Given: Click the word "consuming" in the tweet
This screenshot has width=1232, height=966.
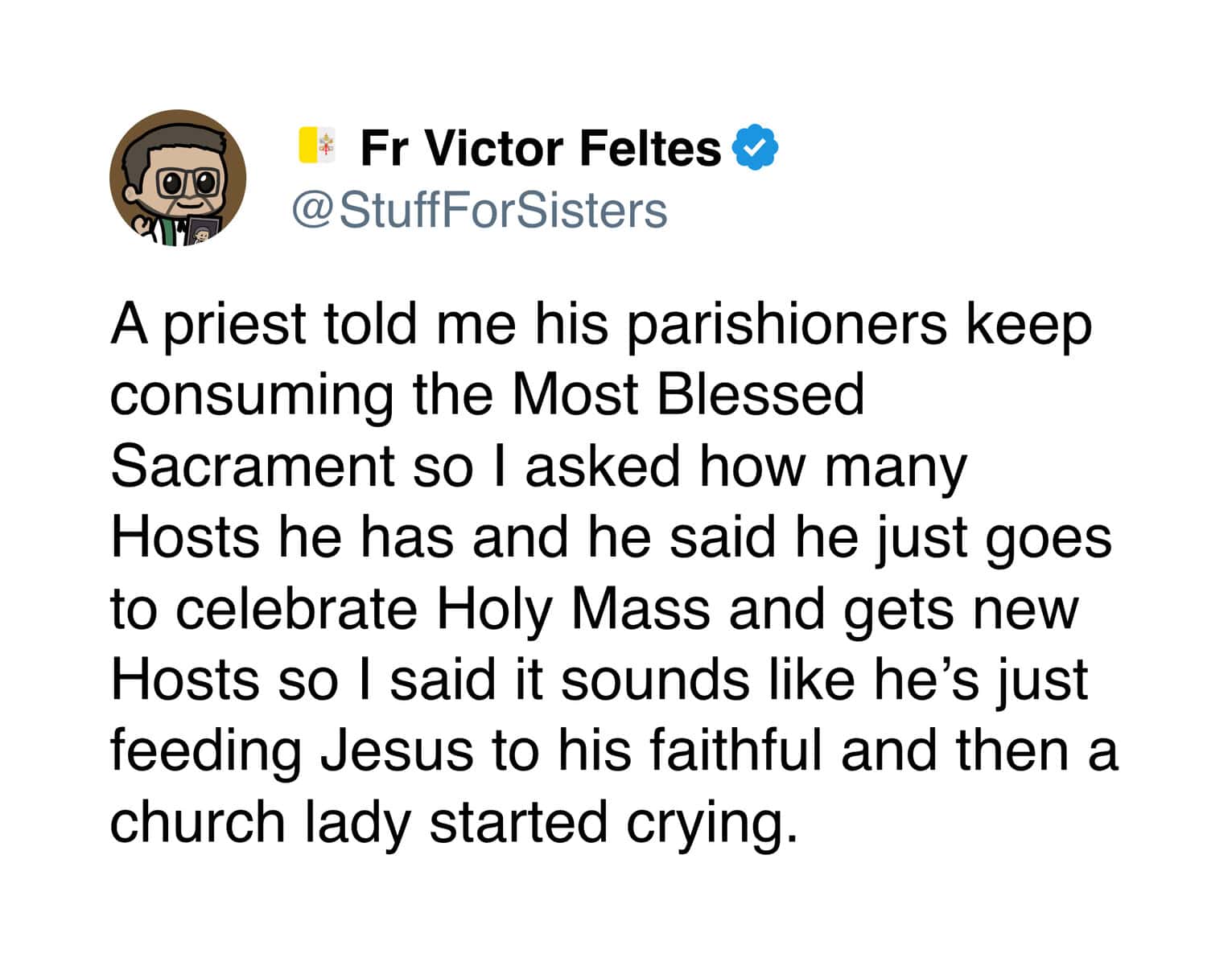Looking at the screenshot, I should (252, 396).
